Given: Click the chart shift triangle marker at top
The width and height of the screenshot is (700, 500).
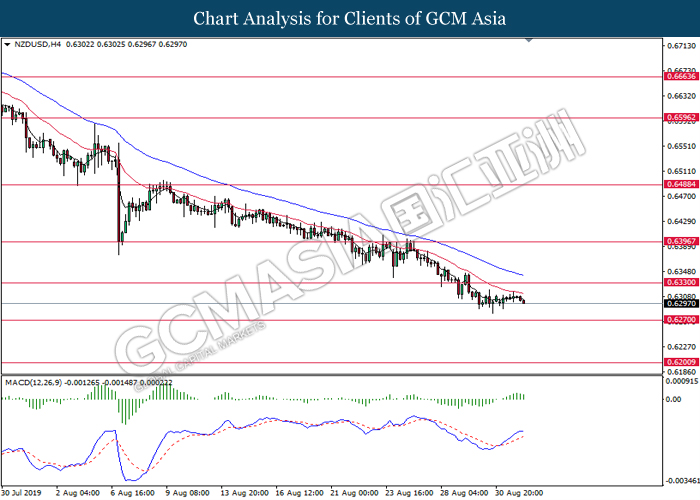Looking at the screenshot, I should [529, 41].
